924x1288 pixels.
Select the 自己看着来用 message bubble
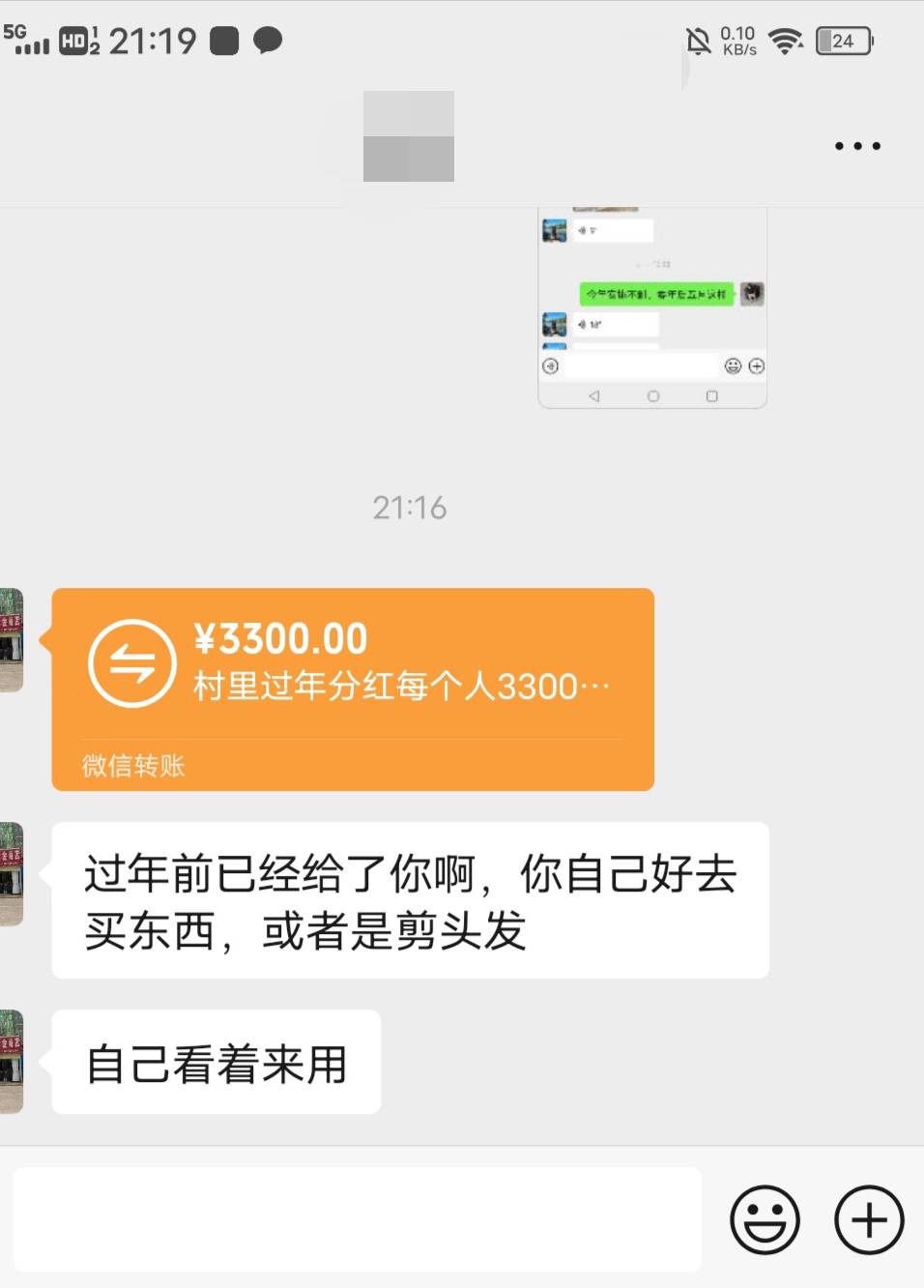tap(217, 1062)
